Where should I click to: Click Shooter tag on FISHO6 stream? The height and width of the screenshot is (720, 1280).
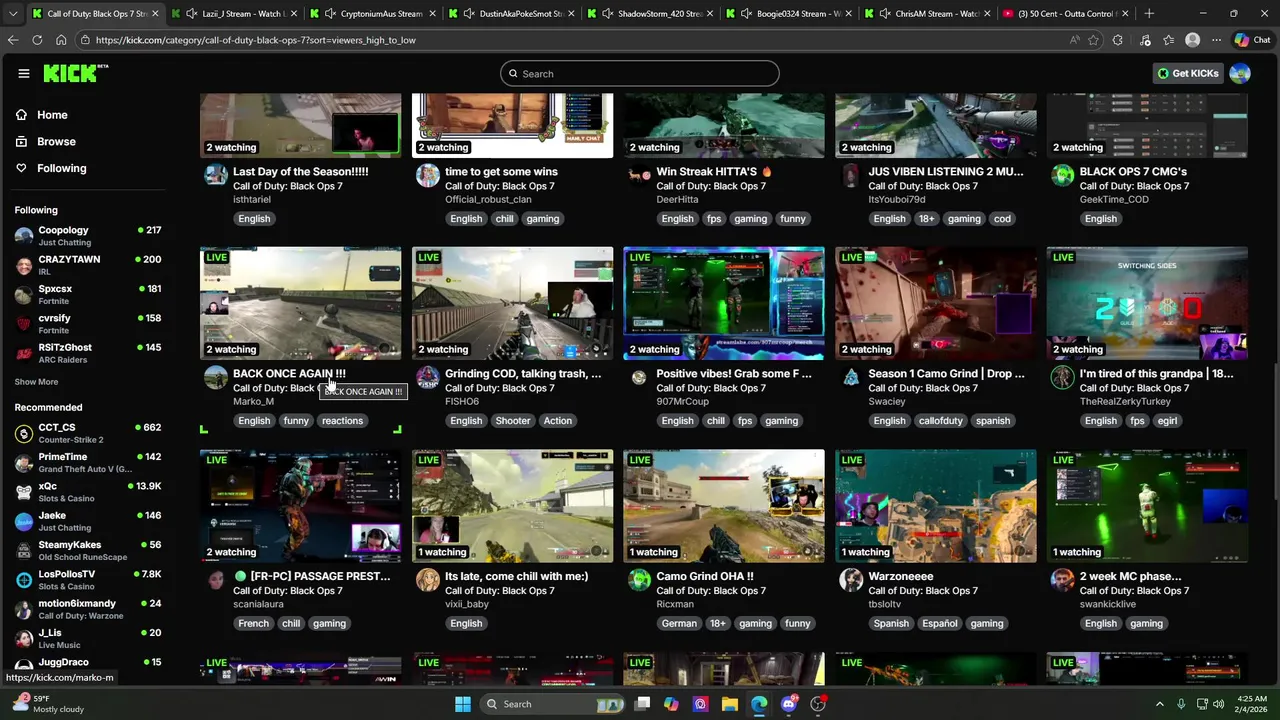pos(513,421)
